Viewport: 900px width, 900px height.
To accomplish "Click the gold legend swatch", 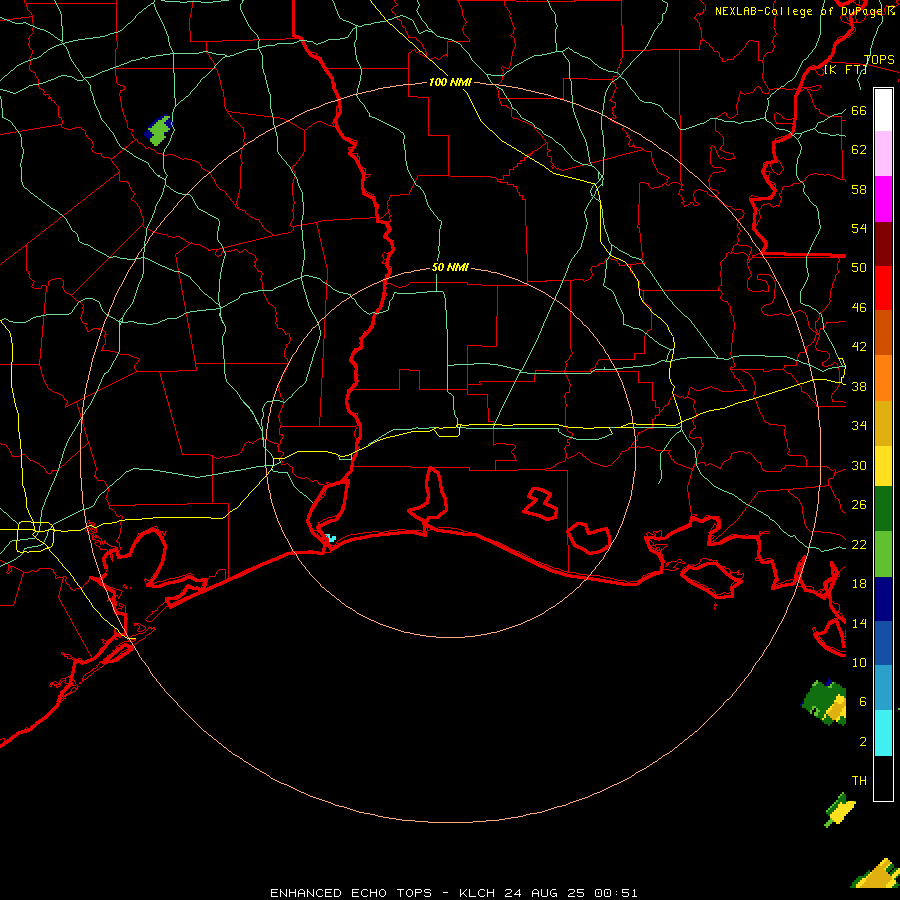I will (883, 423).
